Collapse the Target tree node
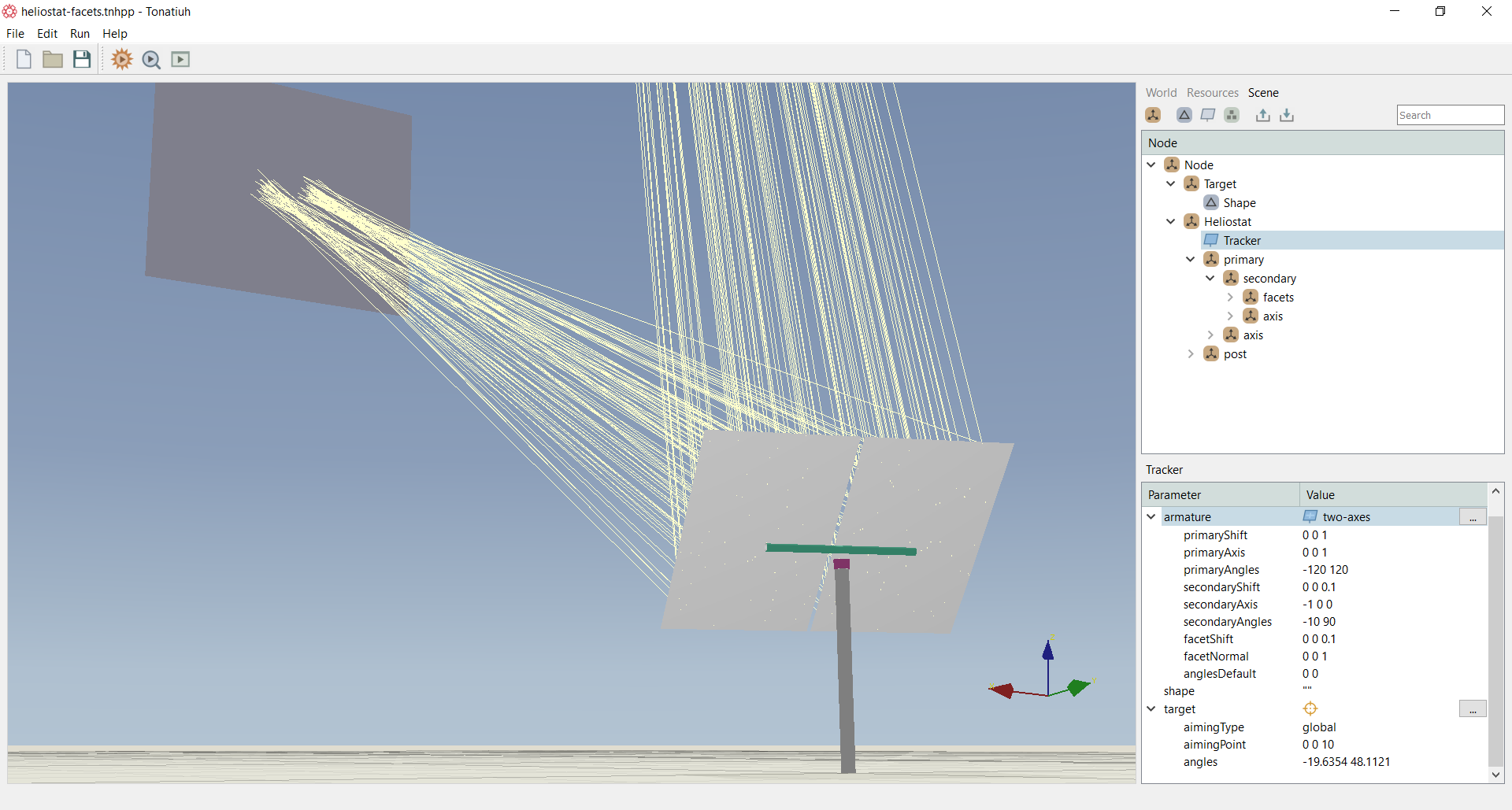1512x810 pixels. [1171, 183]
